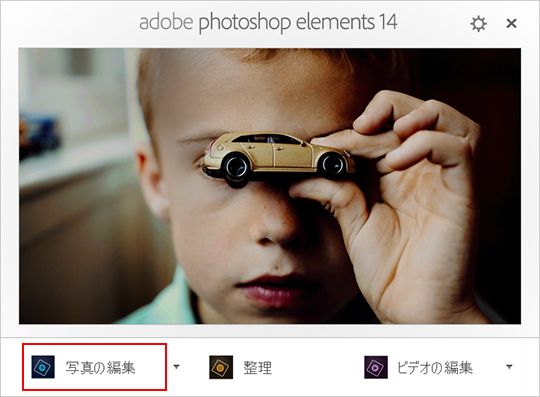
Task: Start ビデオの編集 from its text label
Action: 434,367
